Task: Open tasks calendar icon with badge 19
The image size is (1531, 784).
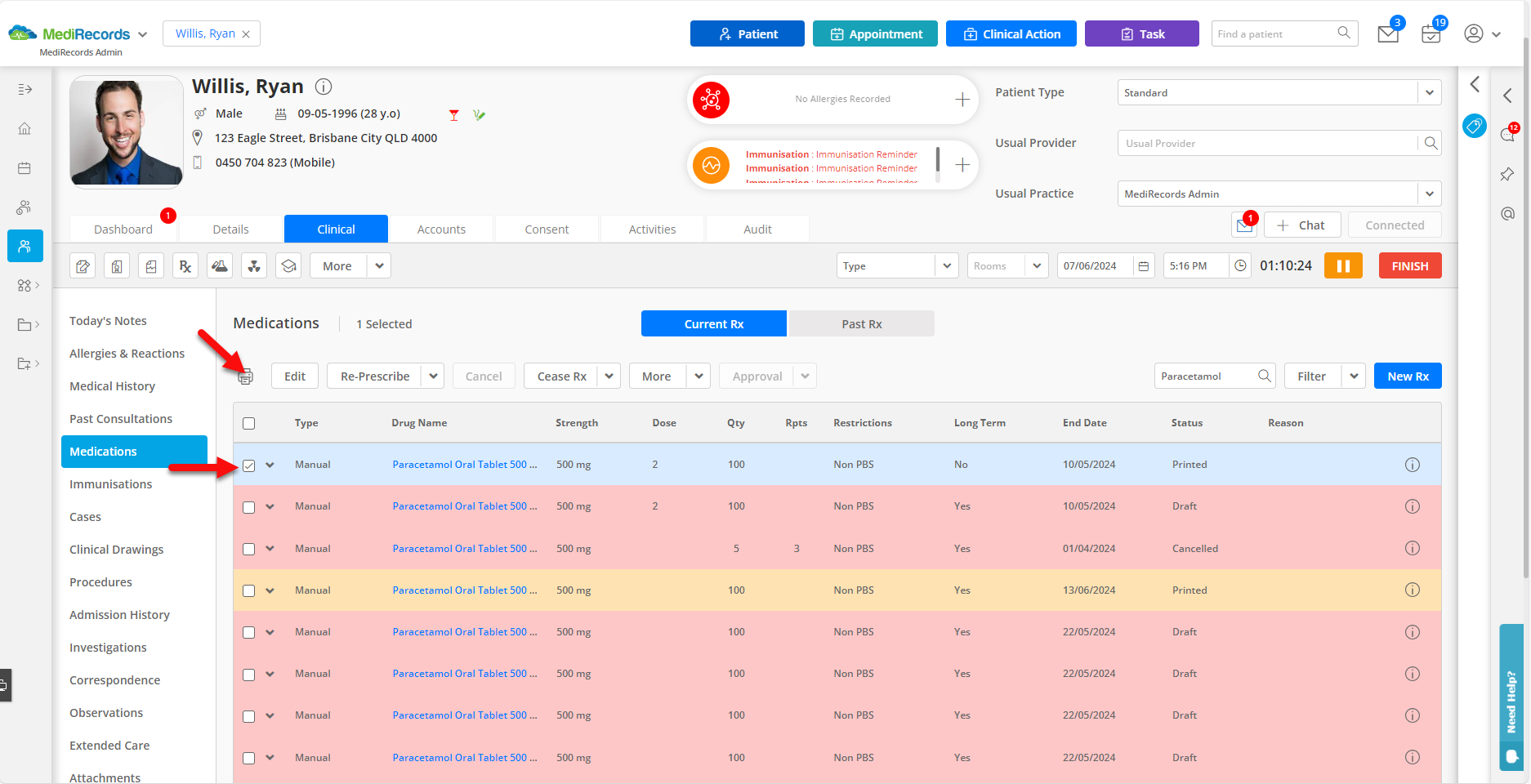Action: coord(1431,33)
